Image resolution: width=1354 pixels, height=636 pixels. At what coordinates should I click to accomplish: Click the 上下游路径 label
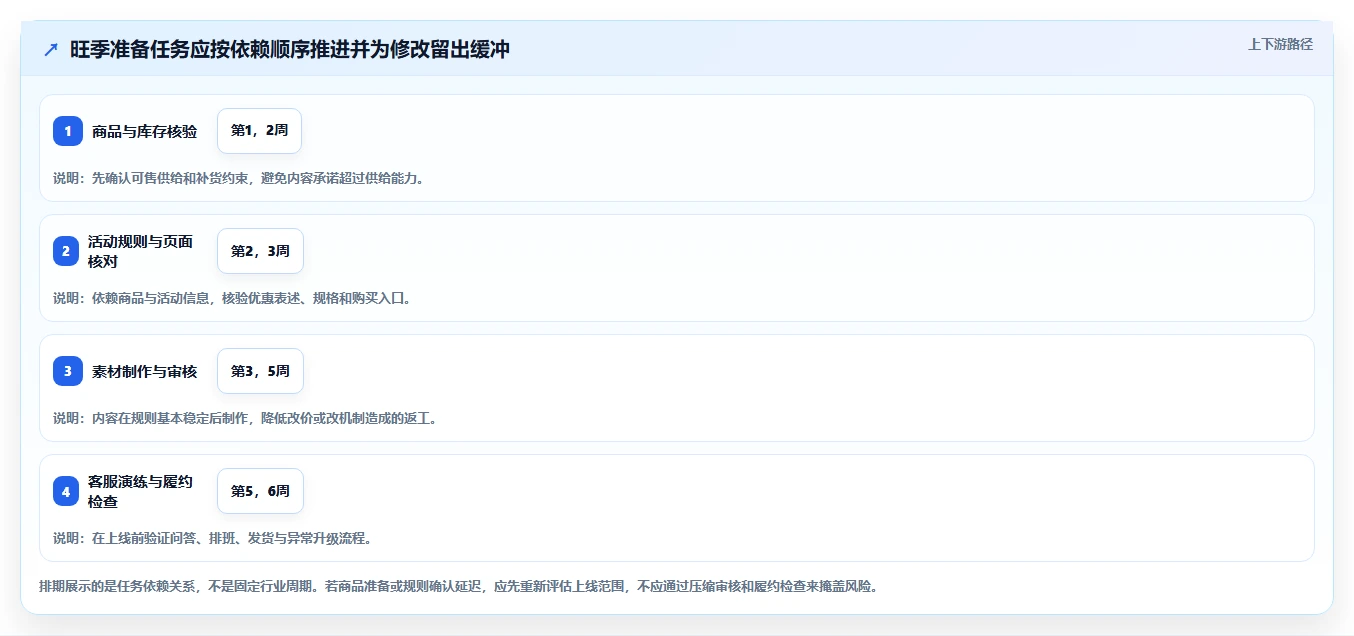point(1280,44)
